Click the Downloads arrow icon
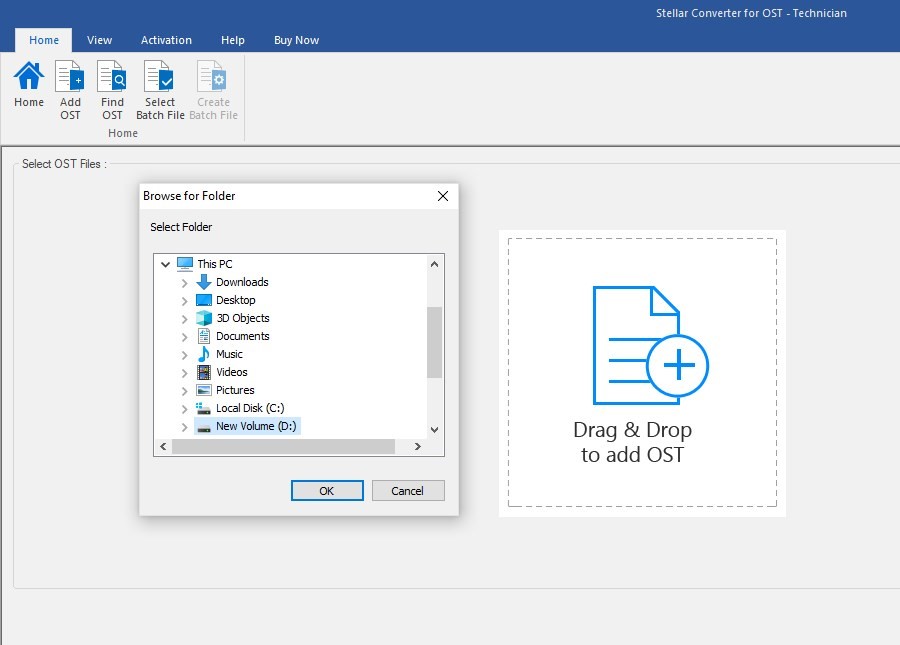Image resolution: width=900 pixels, height=645 pixels. [204, 282]
